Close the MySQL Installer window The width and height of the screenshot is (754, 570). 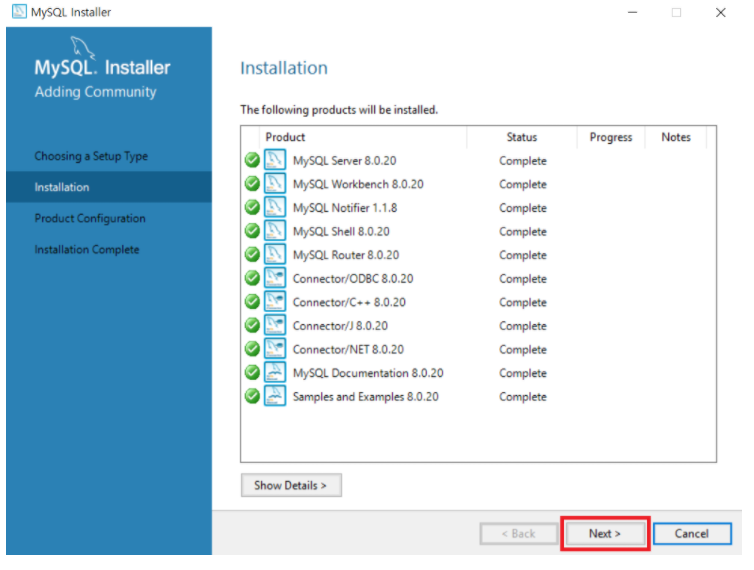point(720,12)
